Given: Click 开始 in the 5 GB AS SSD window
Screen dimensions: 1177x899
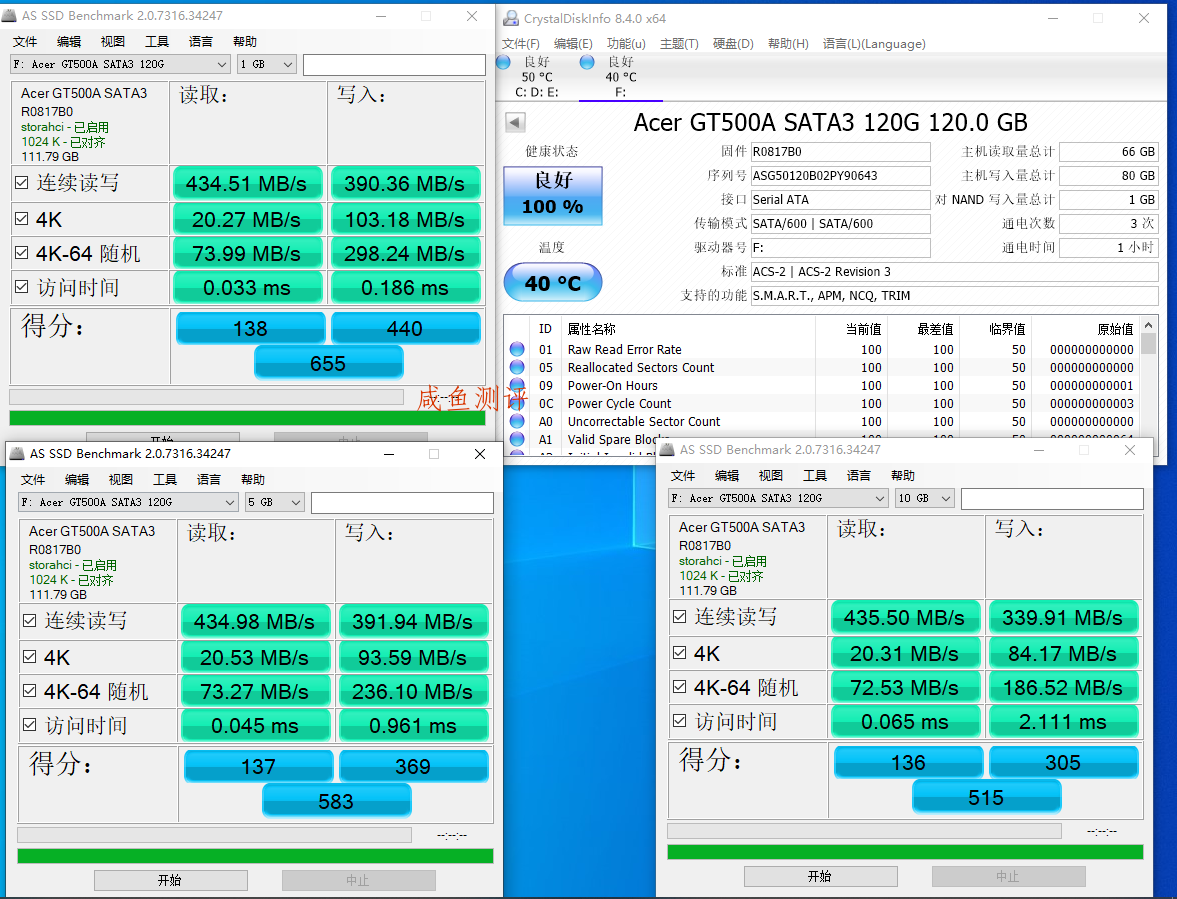Looking at the screenshot, I should coord(170,879).
